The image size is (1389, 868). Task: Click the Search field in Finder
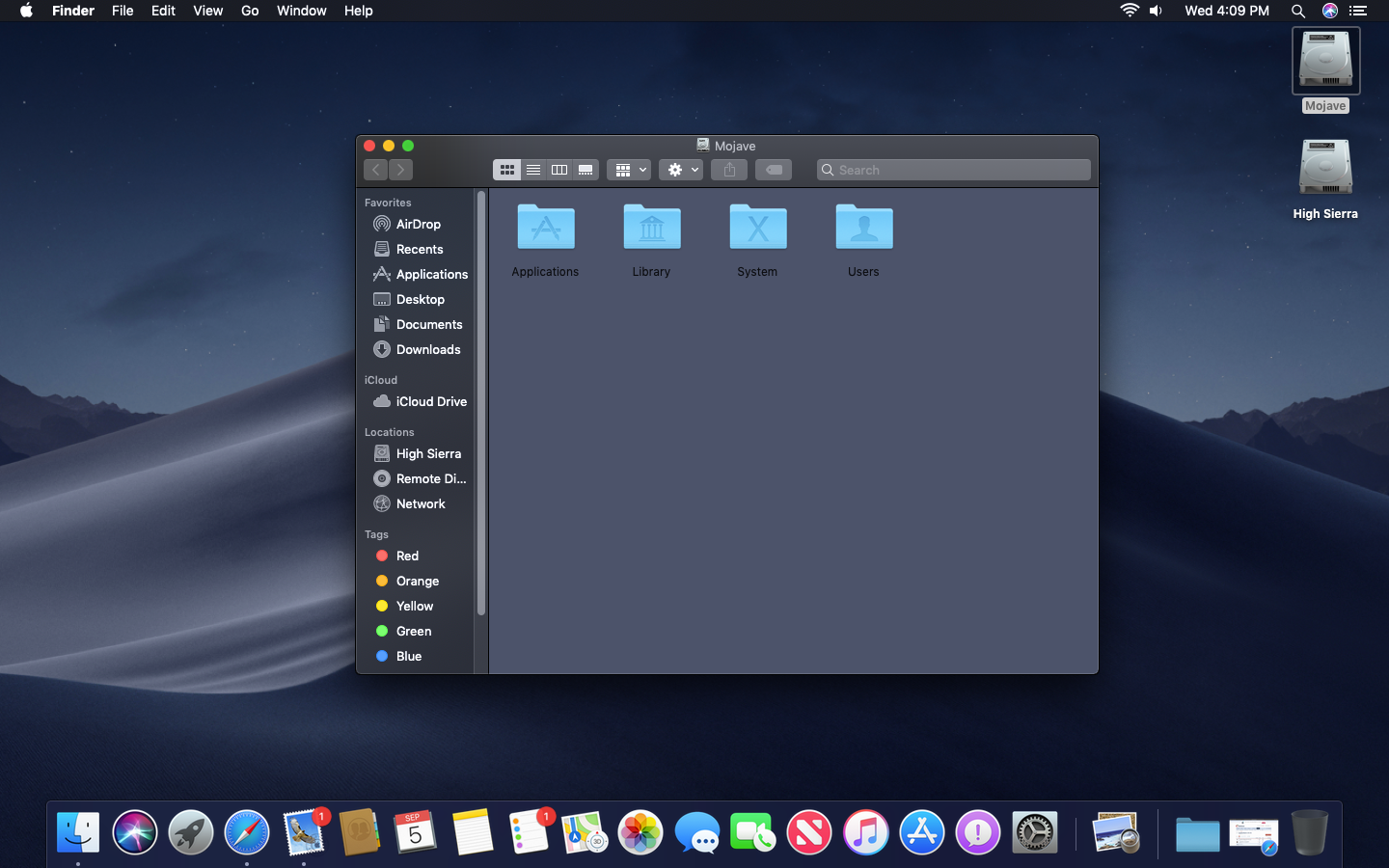953,170
